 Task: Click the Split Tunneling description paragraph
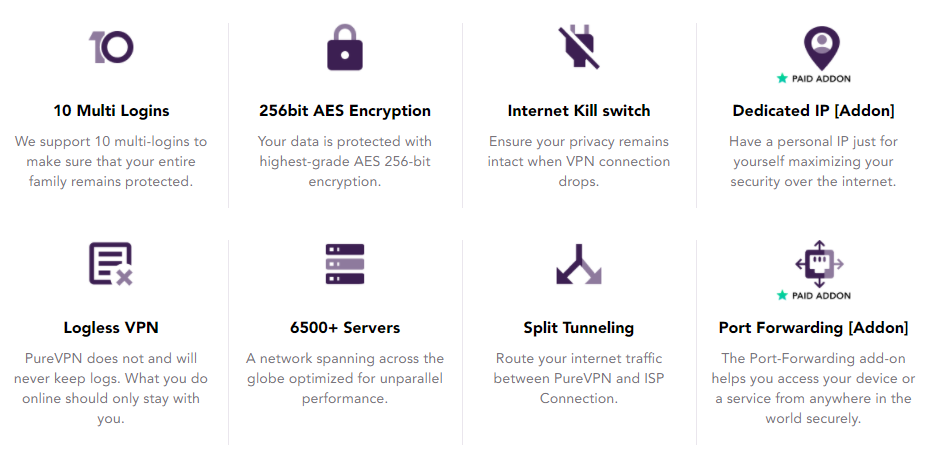579,378
